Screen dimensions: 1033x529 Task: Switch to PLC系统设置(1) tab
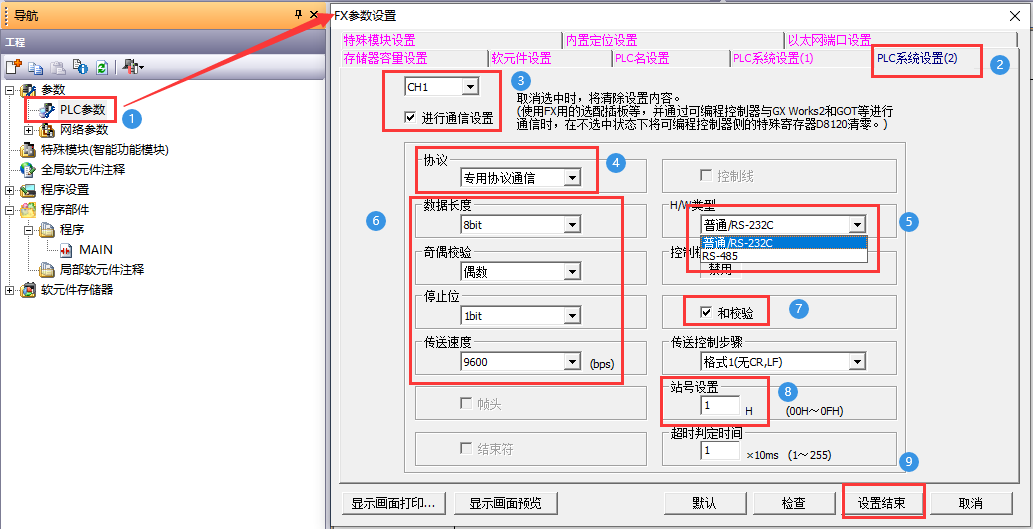773,58
